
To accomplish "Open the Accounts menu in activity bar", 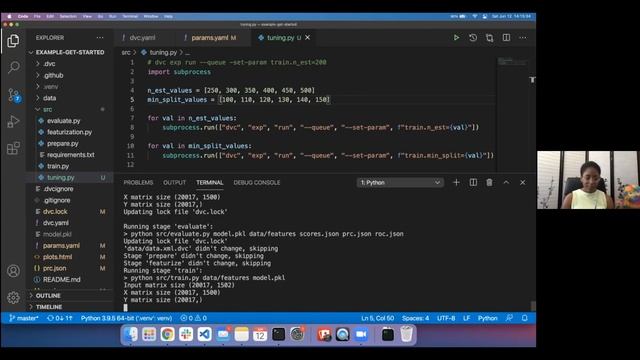I will [13, 271].
